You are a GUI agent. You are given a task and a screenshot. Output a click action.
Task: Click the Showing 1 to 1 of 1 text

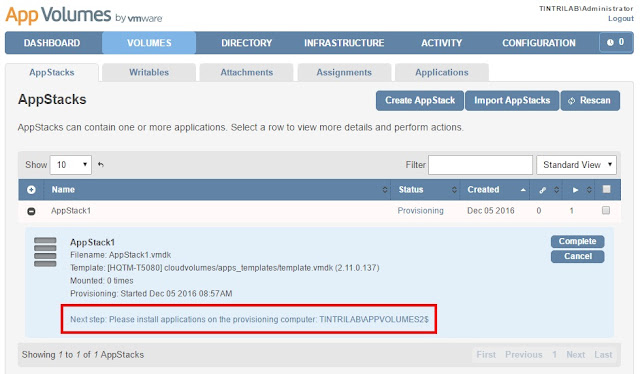pyautogui.click(x=83, y=354)
